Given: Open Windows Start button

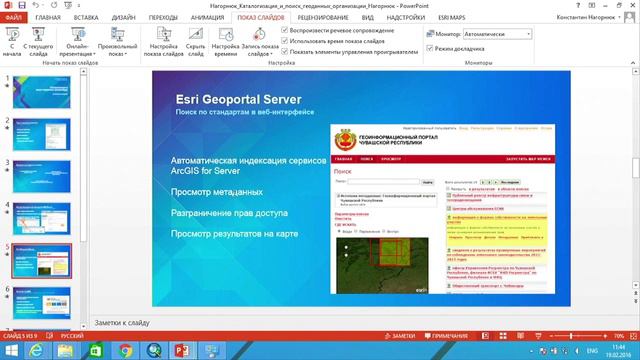Looking at the screenshot, I should pos(11,351).
